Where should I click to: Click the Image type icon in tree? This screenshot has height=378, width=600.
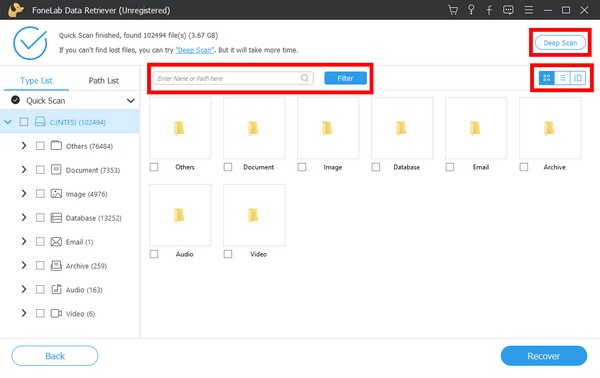tap(56, 194)
